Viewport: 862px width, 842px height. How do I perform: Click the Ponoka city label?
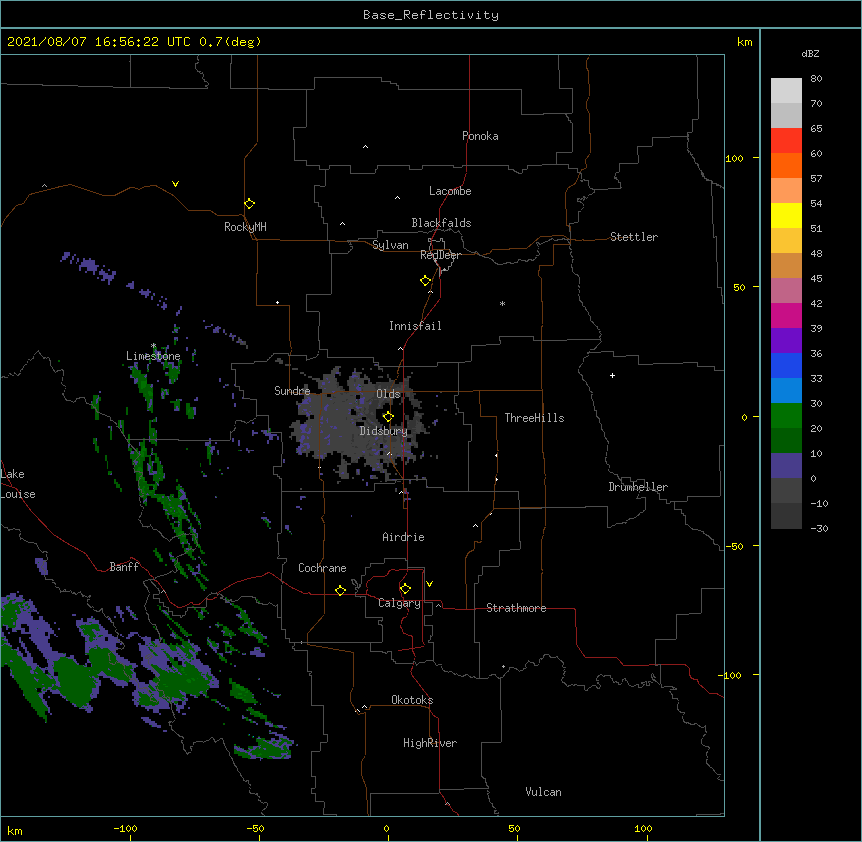click(480, 136)
